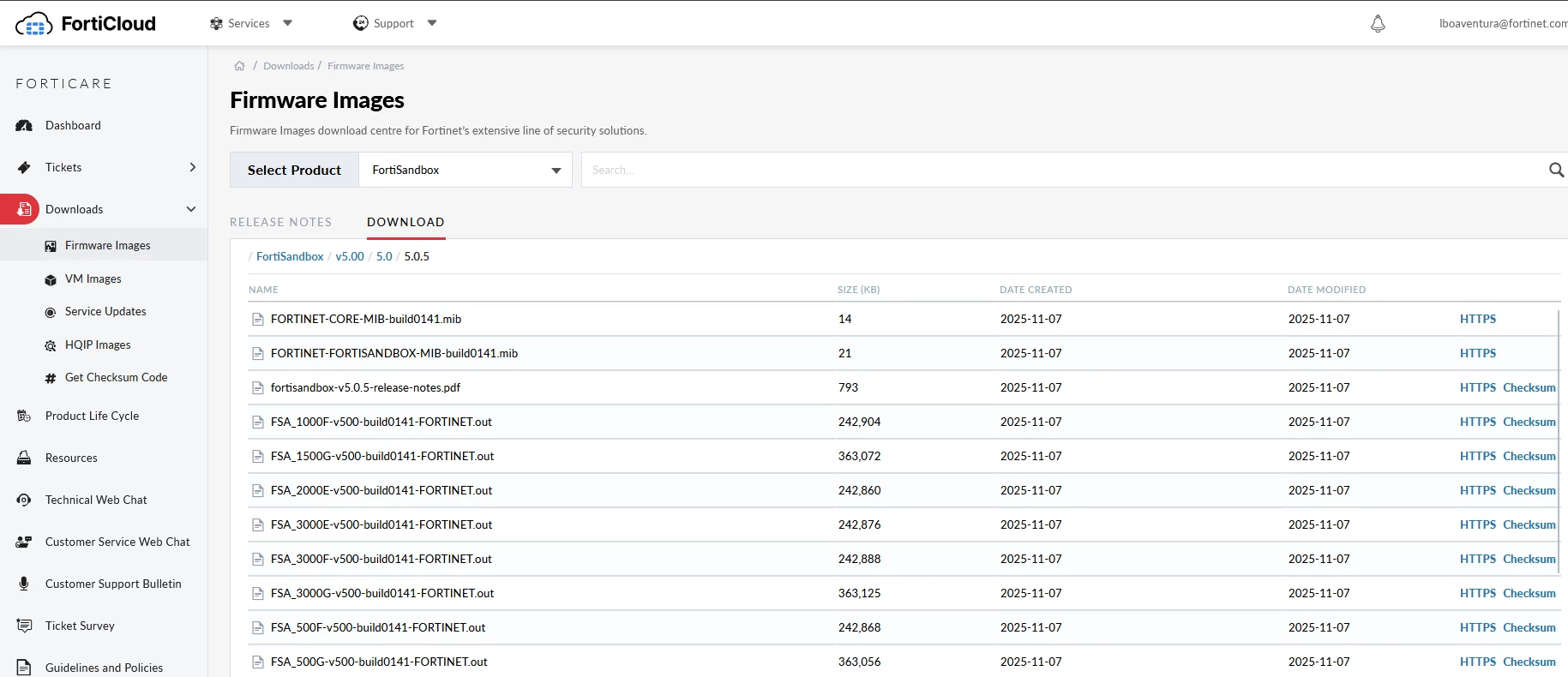
Task: Download FSA_1500G firmware via HTTPS
Action: (1478, 456)
